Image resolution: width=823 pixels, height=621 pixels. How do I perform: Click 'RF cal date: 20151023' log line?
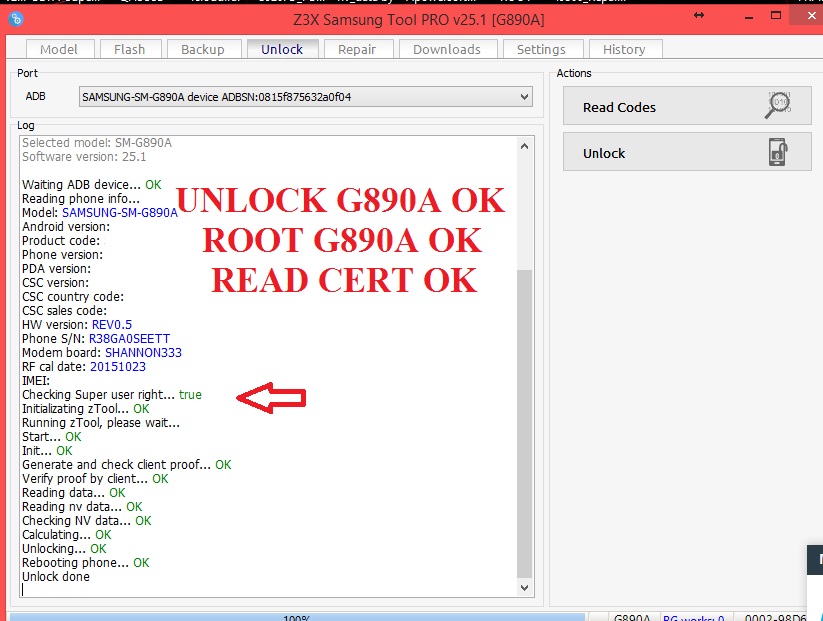point(84,366)
